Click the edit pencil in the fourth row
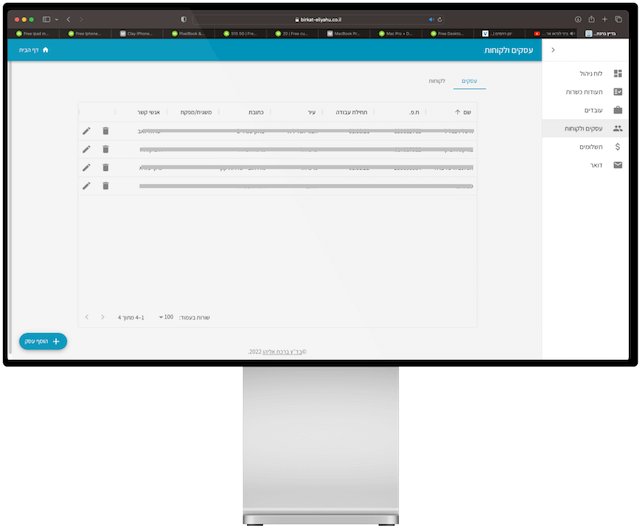This screenshot has height=530, width=640. pos(86,185)
